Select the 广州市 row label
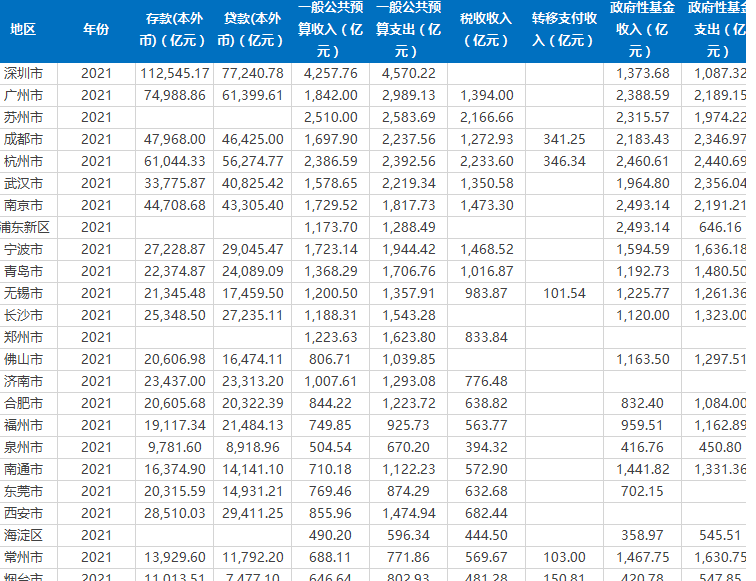 coord(23,95)
